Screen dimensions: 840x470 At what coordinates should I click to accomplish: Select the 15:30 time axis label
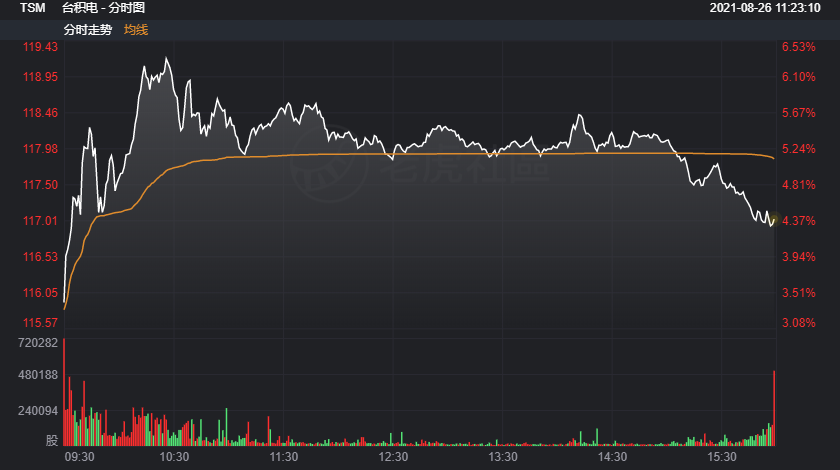pos(721,456)
